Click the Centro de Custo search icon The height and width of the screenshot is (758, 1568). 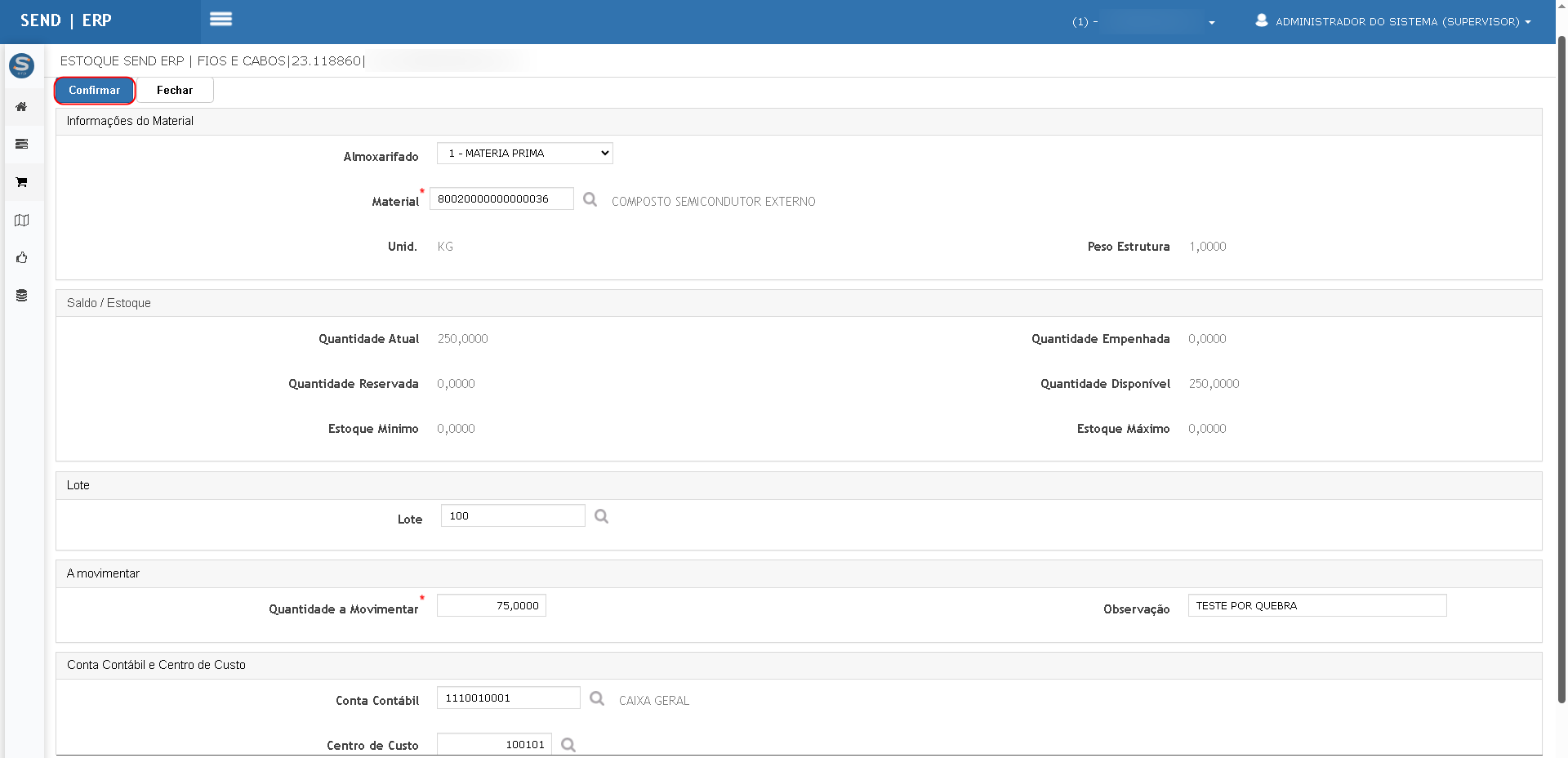568,745
